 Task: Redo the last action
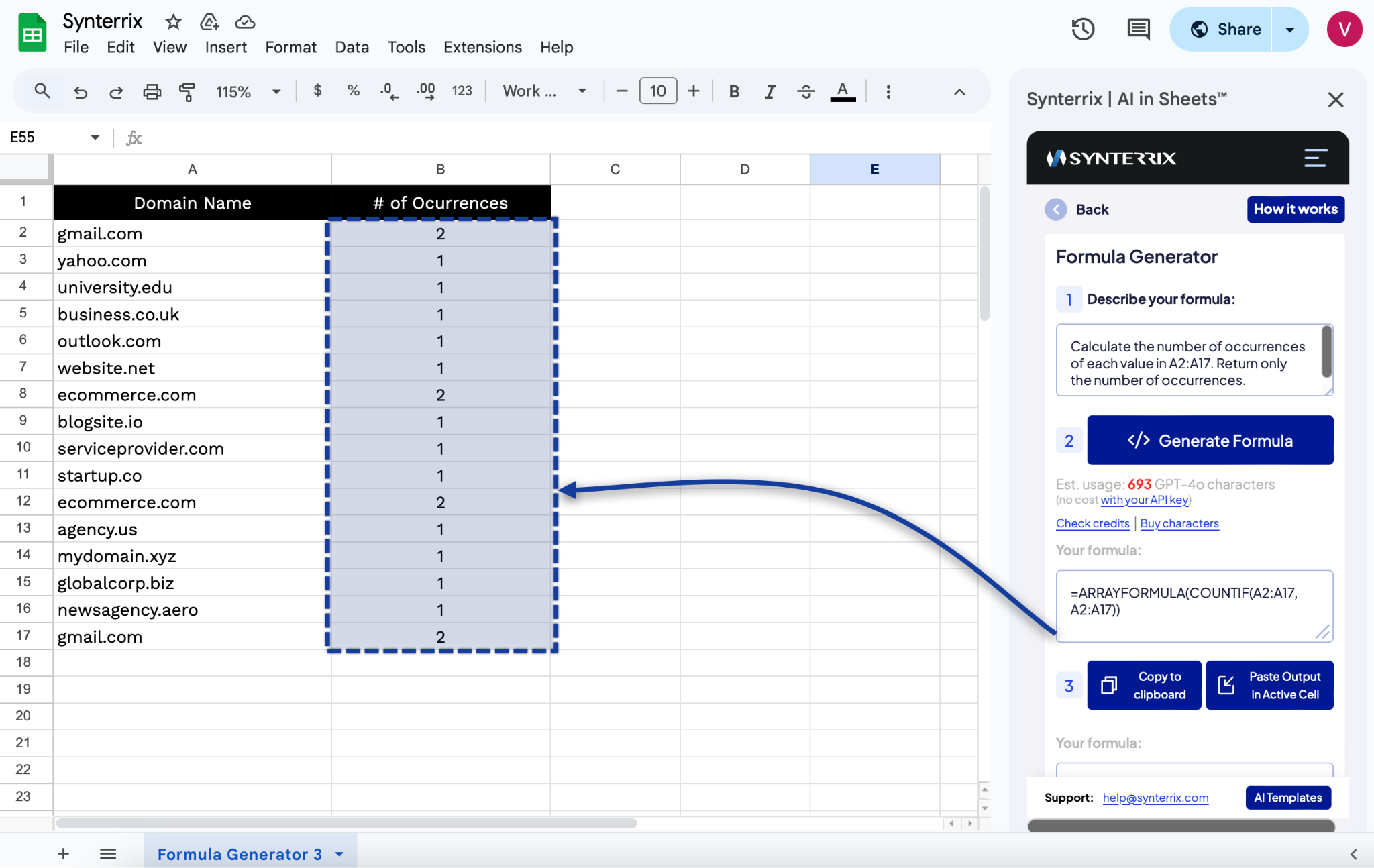click(x=116, y=91)
